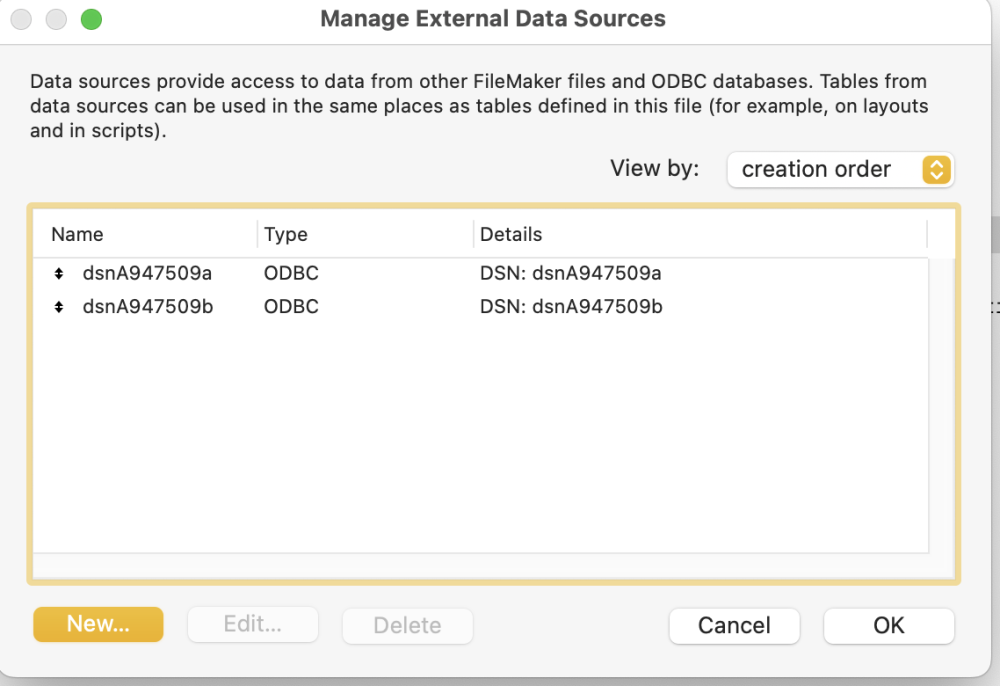This screenshot has height=686, width=1000.
Task: Click the reorder handle beside dsnA947509b
Action: (59, 307)
